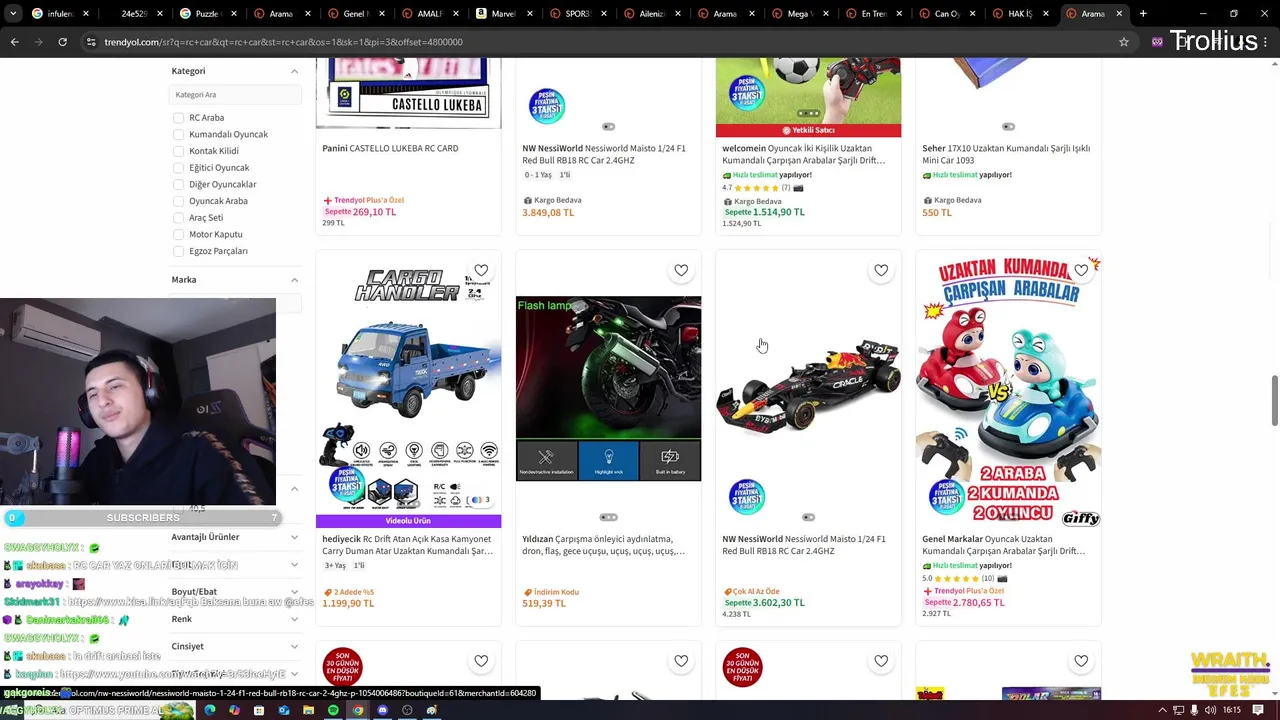This screenshot has height=720, width=1280.
Task: Enable the Eğitici Oyuncak filter
Action: coord(178,168)
